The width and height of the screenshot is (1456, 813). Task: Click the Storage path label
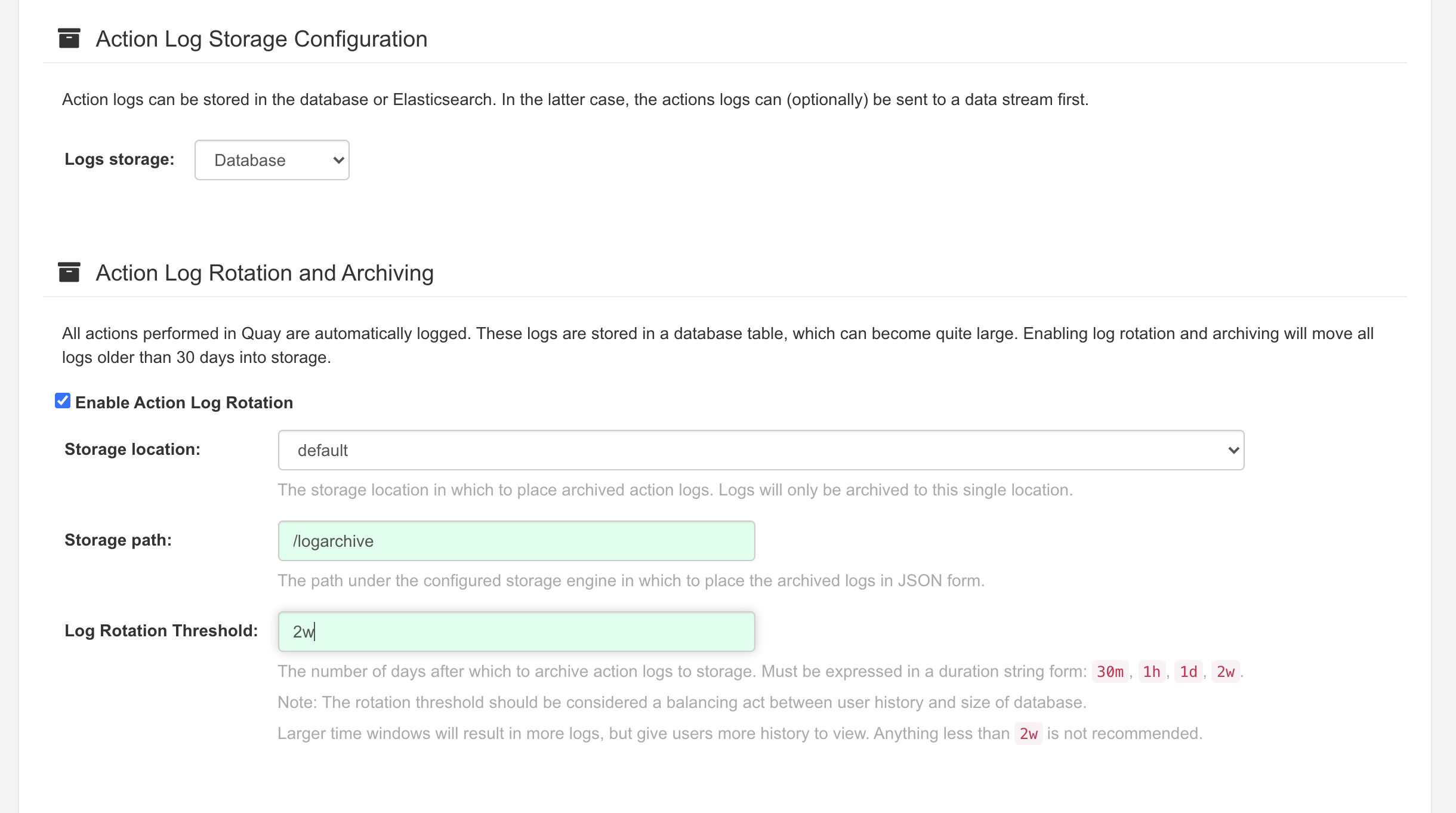118,540
